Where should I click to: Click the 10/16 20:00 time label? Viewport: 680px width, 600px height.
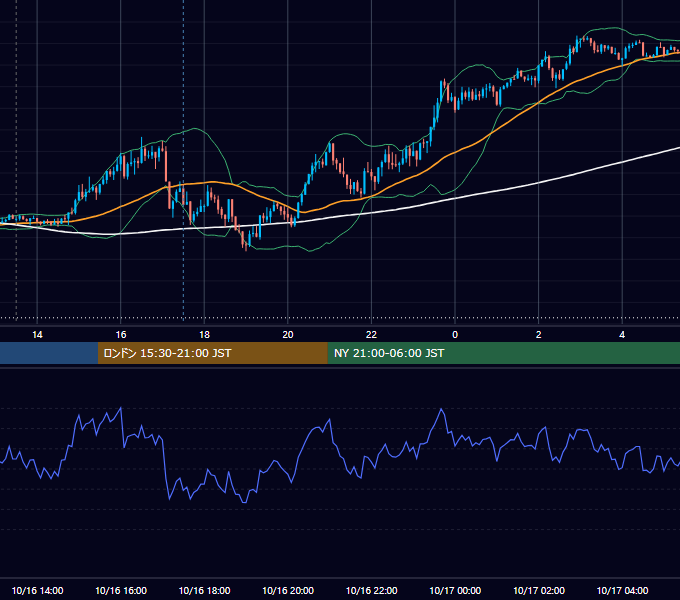pyautogui.click(x=288, y=590)
